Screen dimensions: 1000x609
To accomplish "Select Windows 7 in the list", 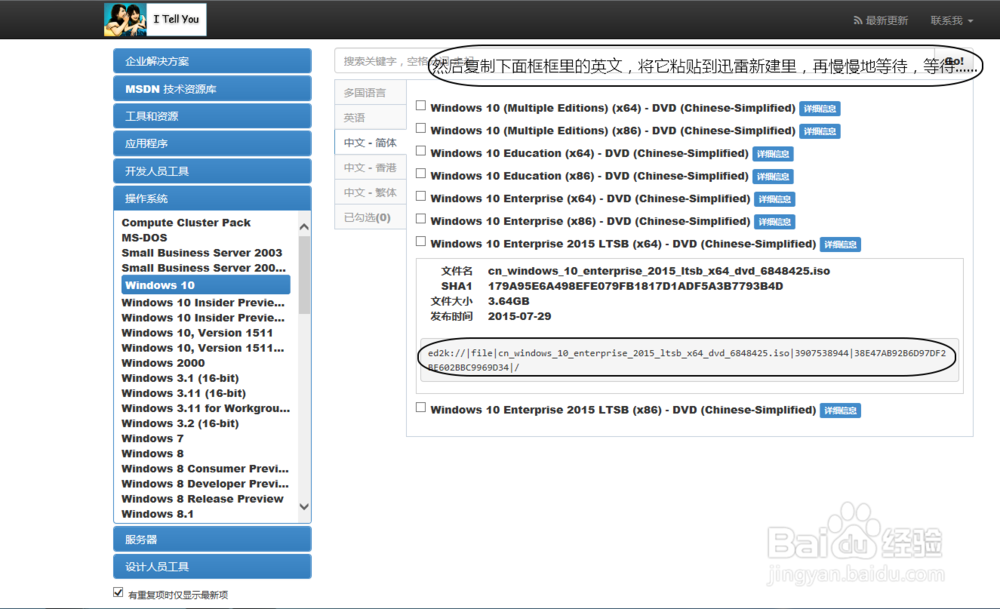I will pyautogui.click(x=152, y=439).
